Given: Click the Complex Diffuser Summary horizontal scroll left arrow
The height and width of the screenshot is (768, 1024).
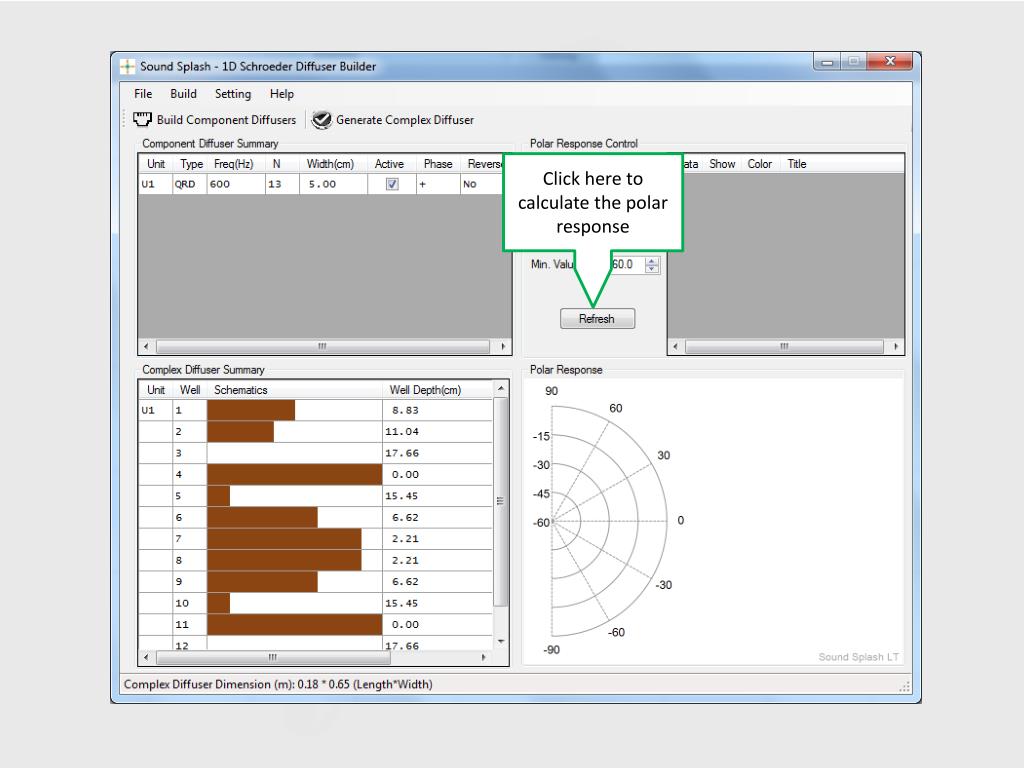Looking at the screenshot, I should tap(146, 658).
